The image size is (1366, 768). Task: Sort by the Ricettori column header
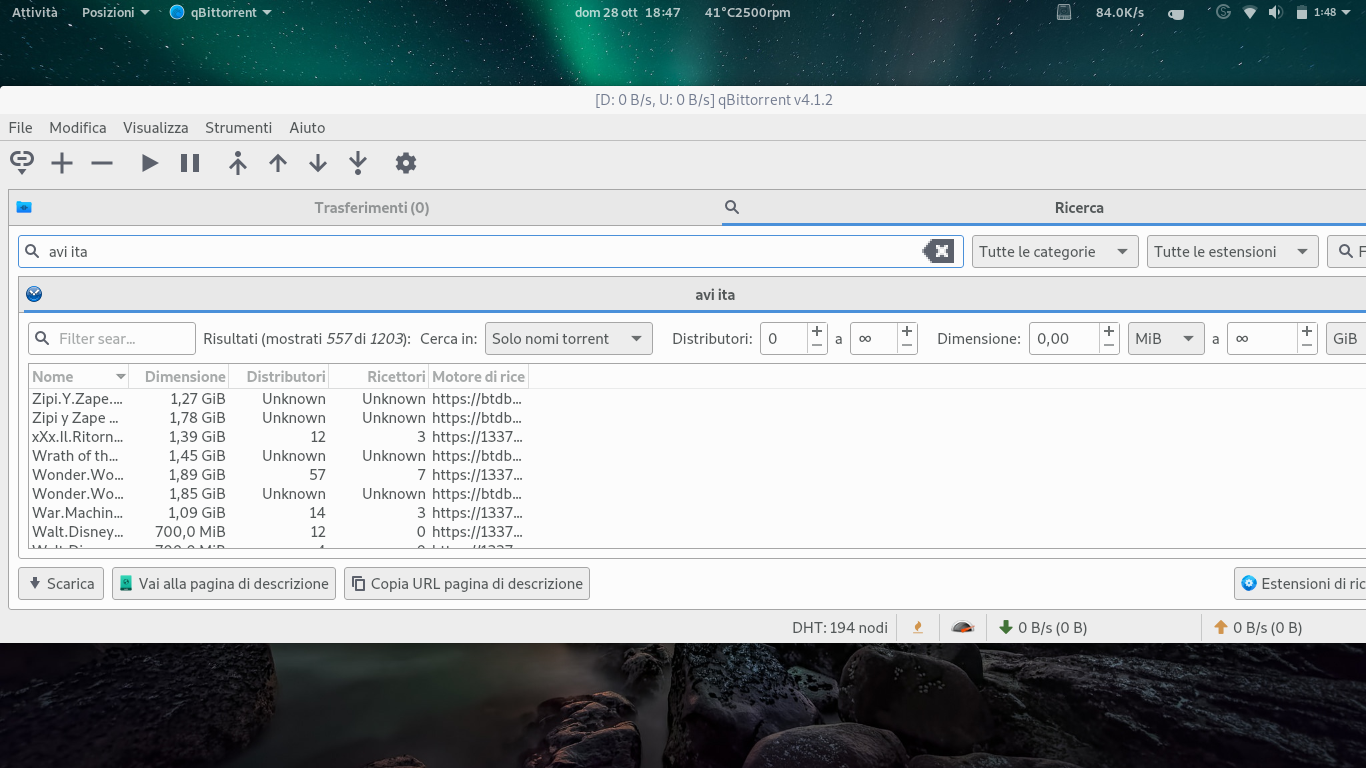[379, 377]
